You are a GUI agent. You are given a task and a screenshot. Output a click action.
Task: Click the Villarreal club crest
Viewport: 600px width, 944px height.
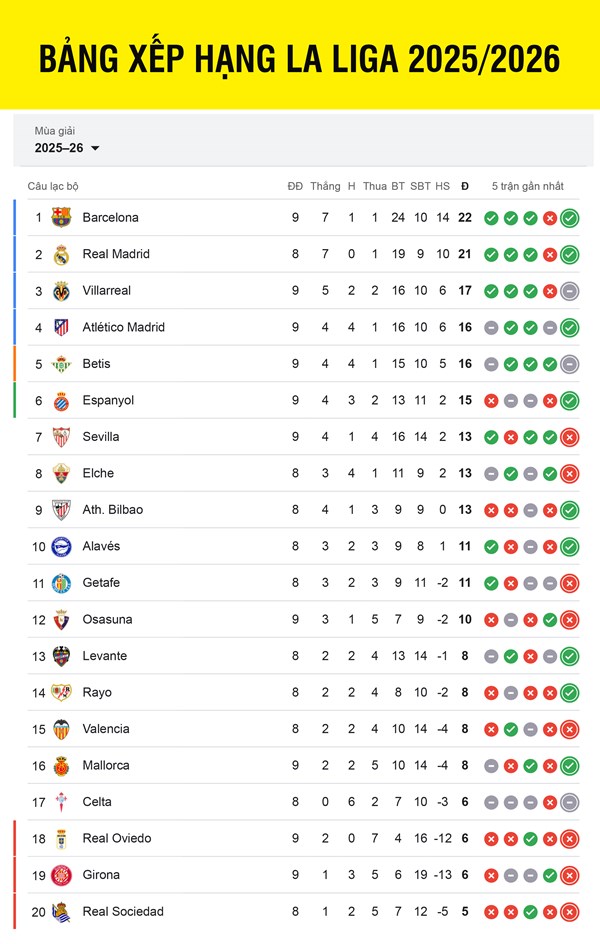pyautogui.click(x=62, y=291)
